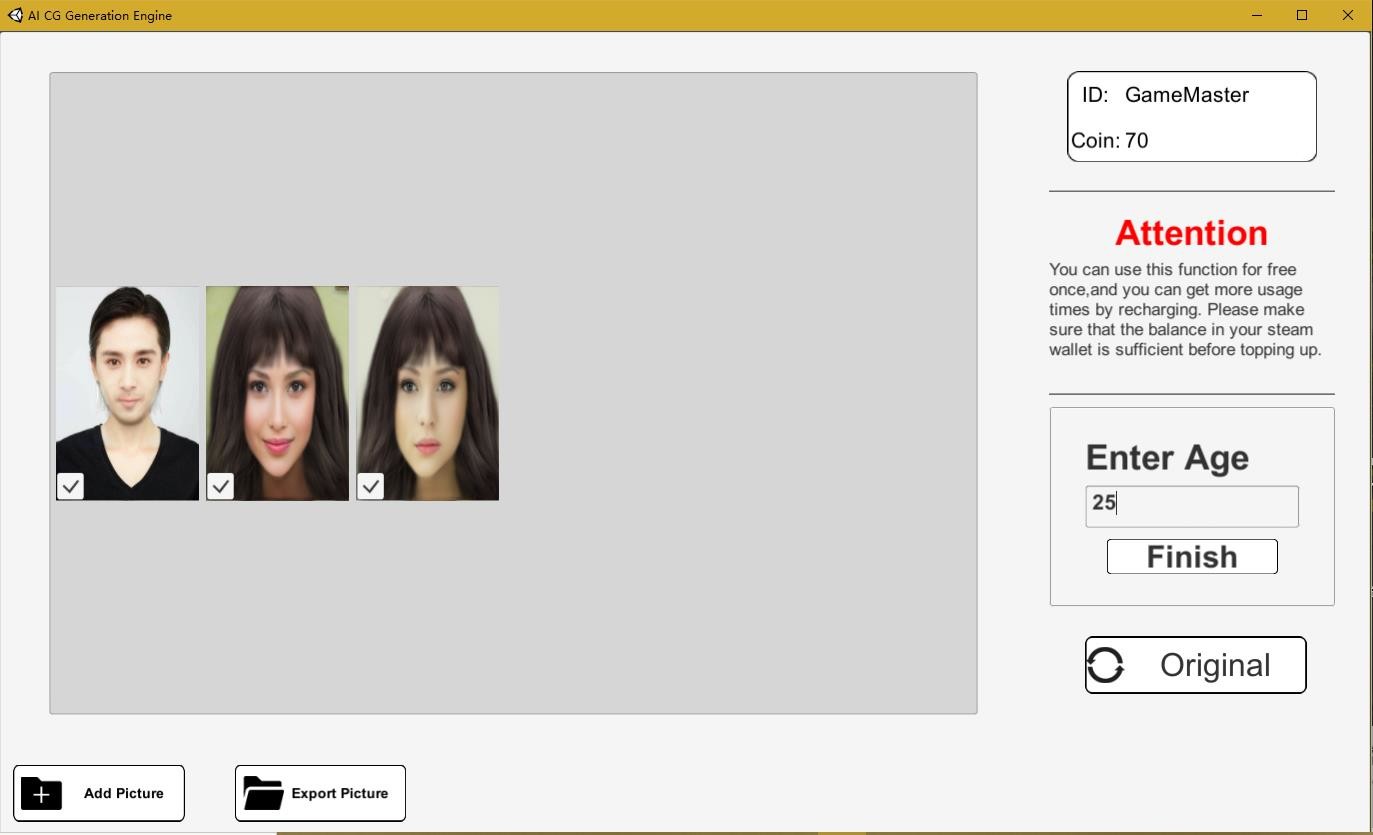
Task: Uncheck the box under the rightmost portrait
Action: tap(370, 486)
